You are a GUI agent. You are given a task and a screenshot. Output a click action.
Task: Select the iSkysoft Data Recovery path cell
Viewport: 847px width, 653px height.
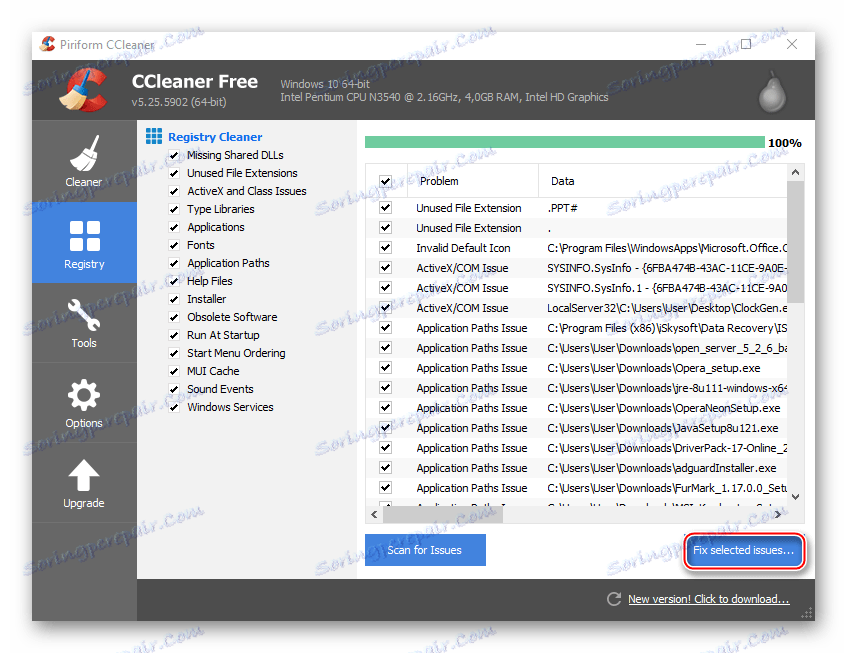click(x=667, y=328)
